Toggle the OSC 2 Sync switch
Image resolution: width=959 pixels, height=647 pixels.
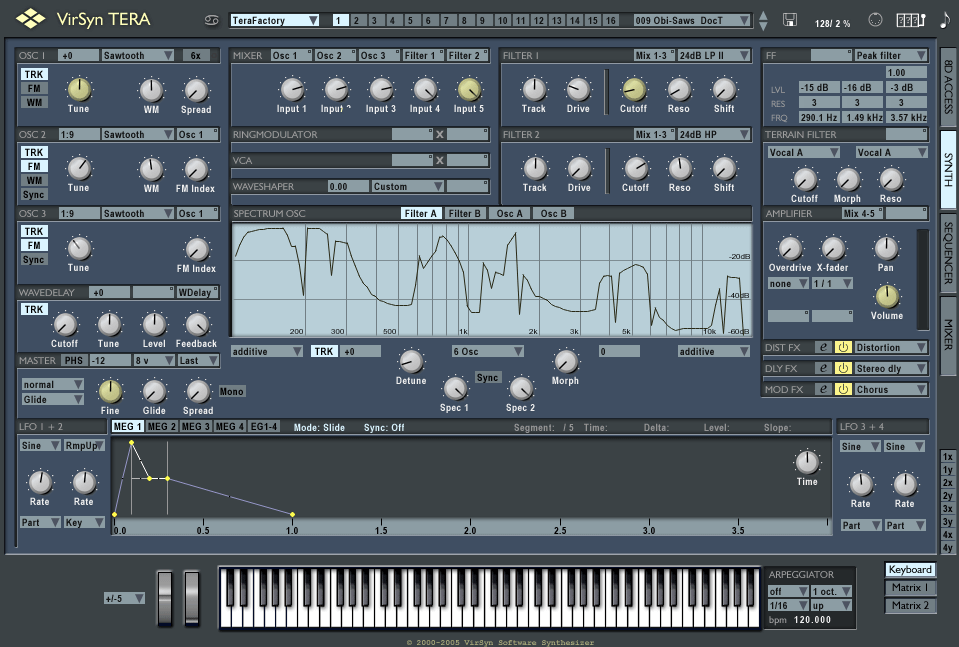34,194
